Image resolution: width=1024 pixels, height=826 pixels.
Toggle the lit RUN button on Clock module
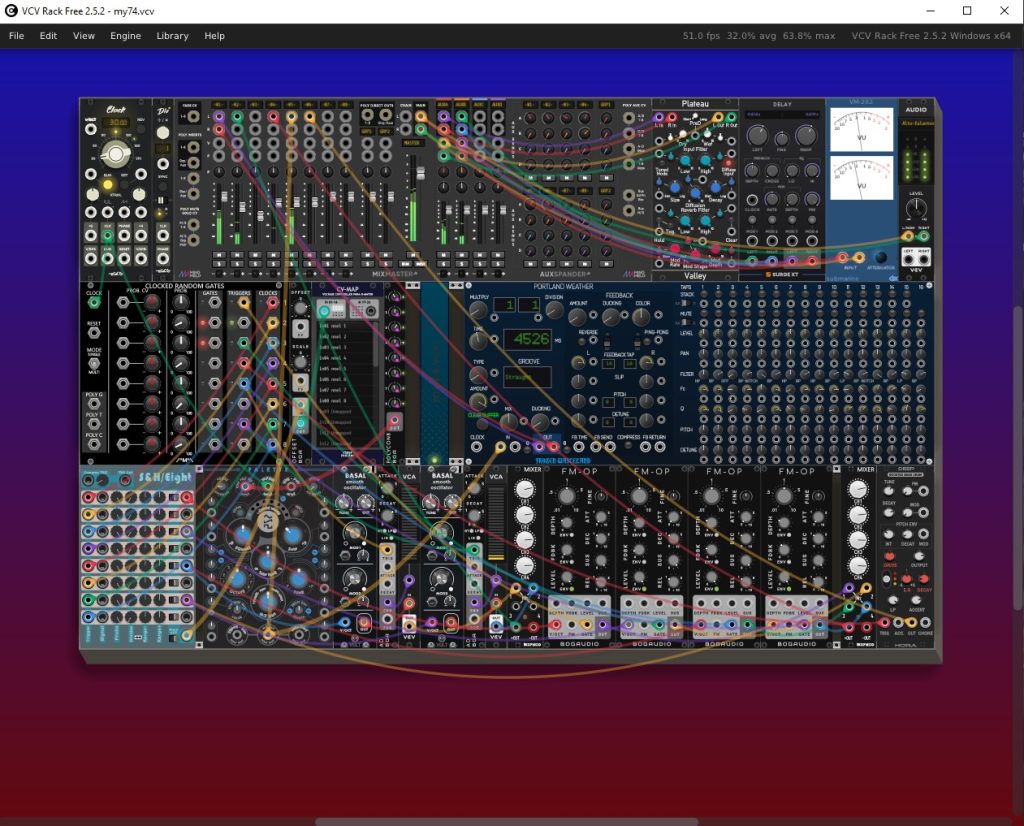(x=108, y=185)
